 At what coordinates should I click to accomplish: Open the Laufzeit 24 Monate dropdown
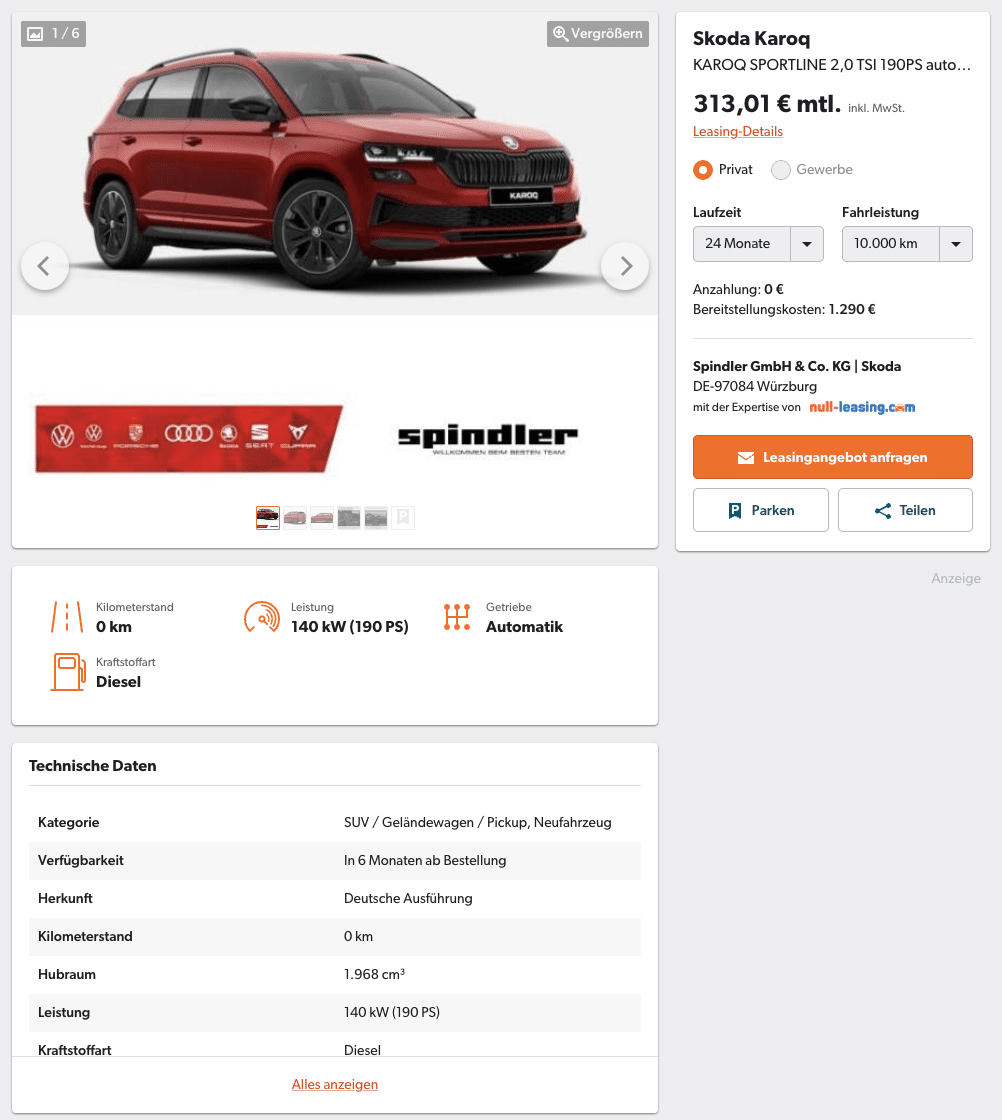(758, 244)
